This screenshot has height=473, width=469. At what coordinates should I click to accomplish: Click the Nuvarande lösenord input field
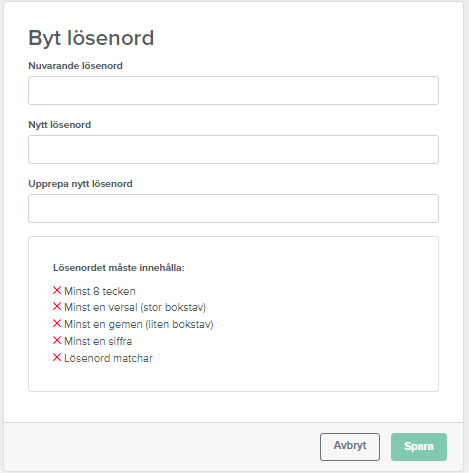coord(233,90)
